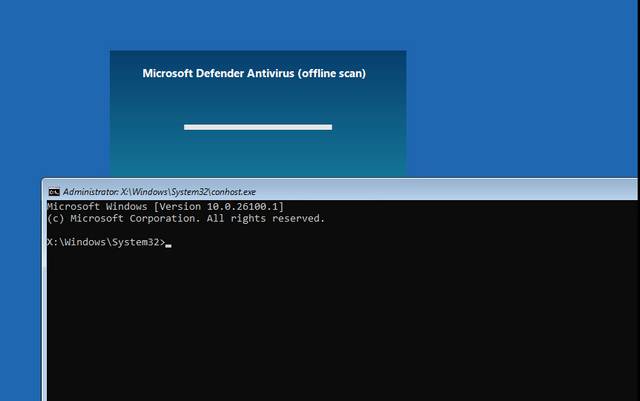Click the 'Microsoft Defender Antivirus (offline scan)' heading
Viewport: 640px width, 401px height.
coord(254,74)
